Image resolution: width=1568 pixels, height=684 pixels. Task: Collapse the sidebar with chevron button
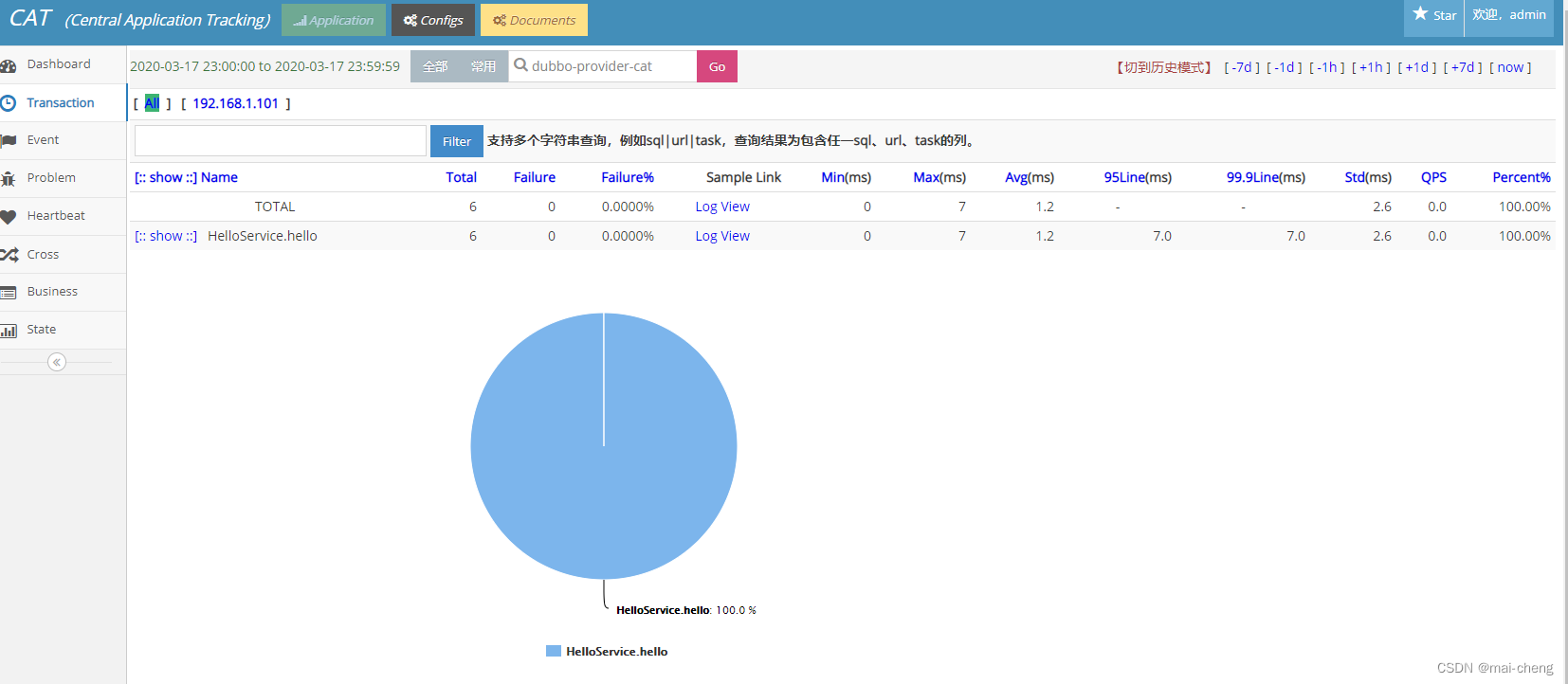57,362
